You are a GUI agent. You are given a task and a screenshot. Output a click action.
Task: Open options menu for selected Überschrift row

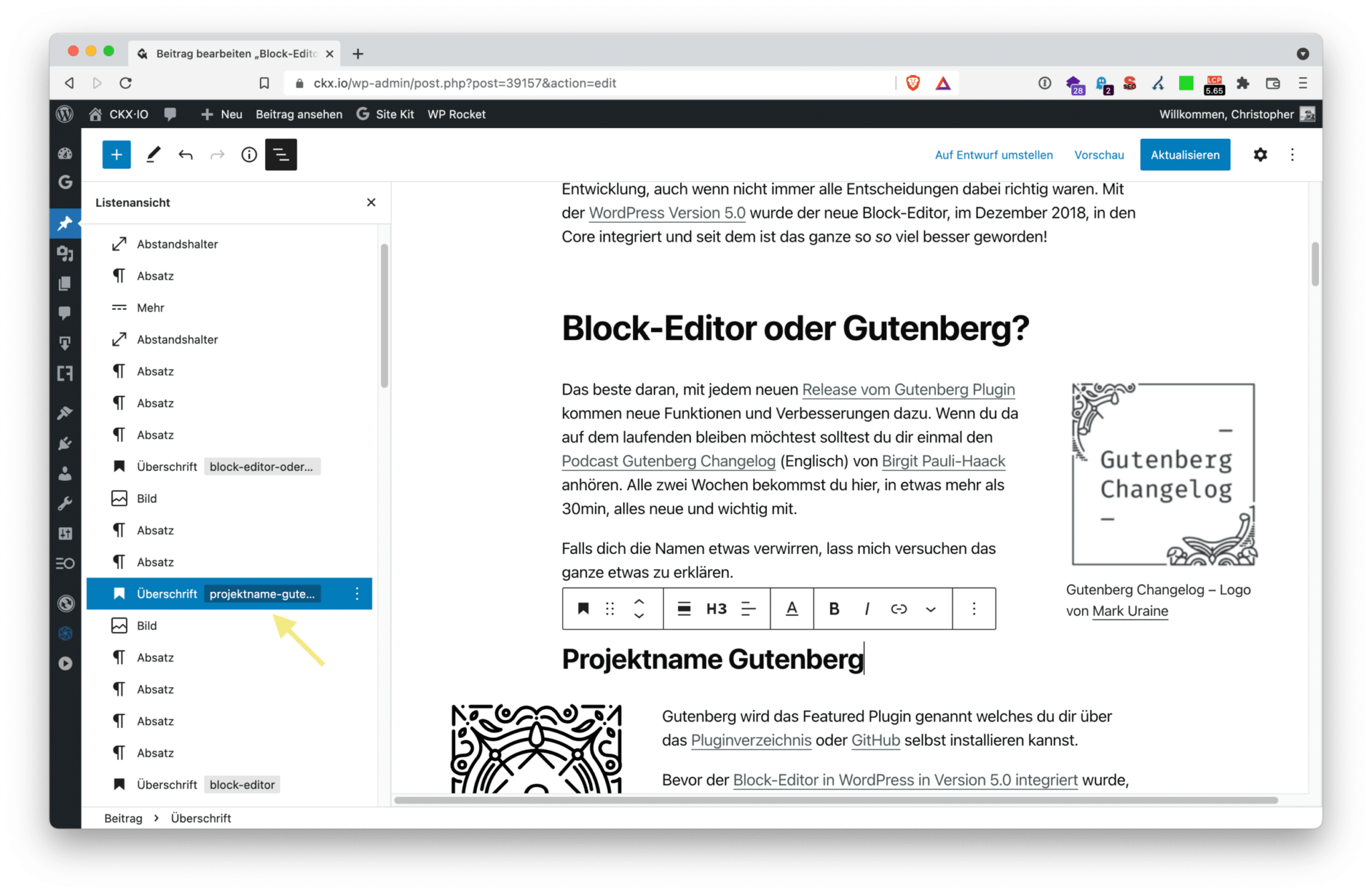pyautogui.click(x=357, y=593)
